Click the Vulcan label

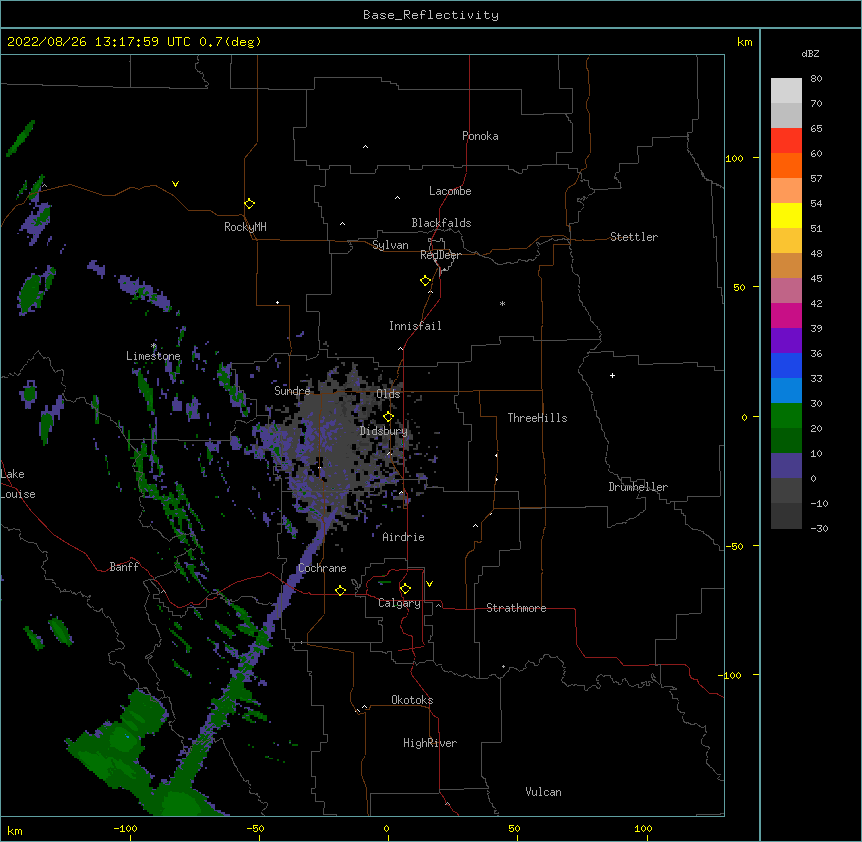coord(543,792)
